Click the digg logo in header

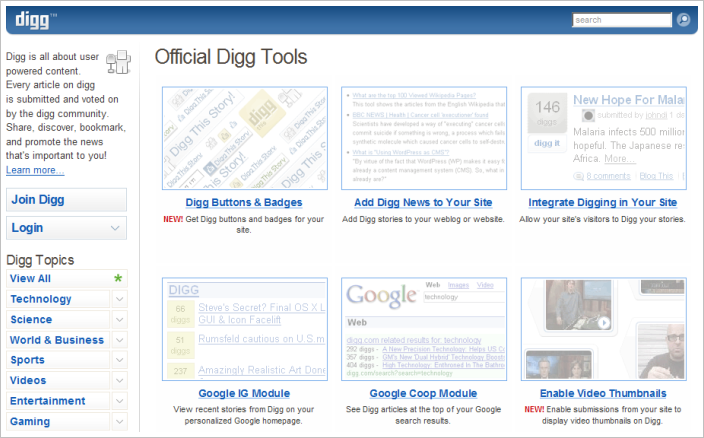(36, 20)
